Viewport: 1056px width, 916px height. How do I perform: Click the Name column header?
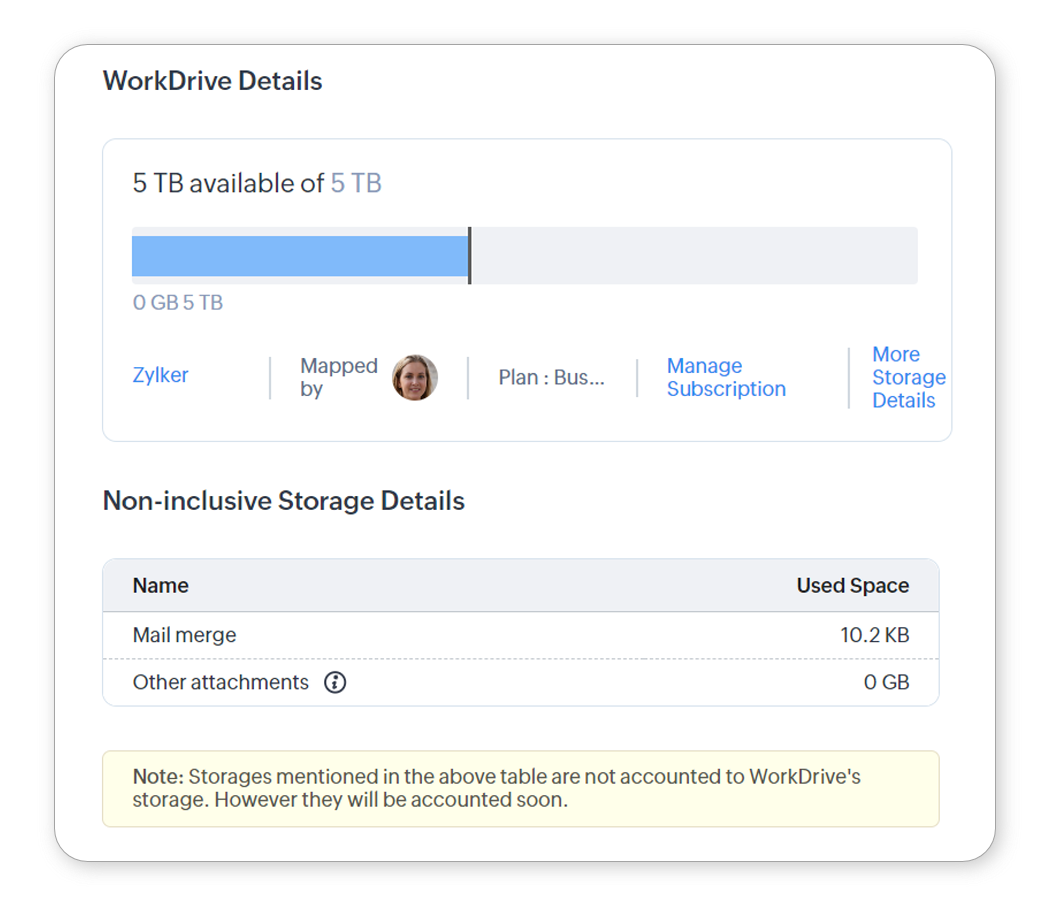click(x=161, y=586)
